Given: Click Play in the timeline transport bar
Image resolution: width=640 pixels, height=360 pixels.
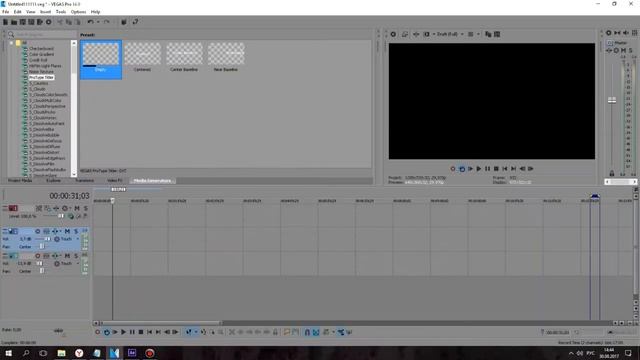Looking at the screenshot, I should [123, 332].
